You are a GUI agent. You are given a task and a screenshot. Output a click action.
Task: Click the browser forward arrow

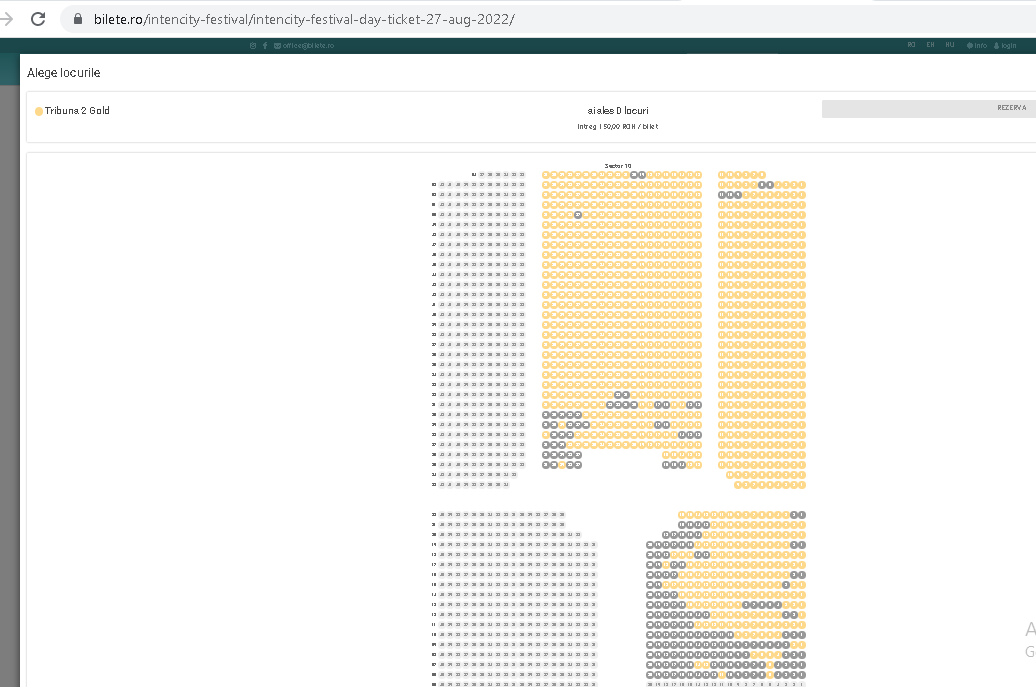click(x=6, y=19)
